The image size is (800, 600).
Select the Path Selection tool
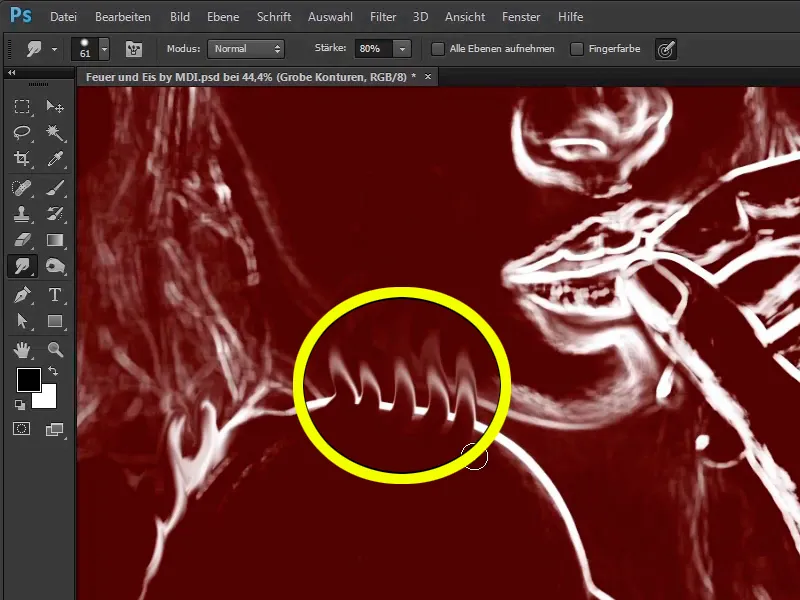(x=21, y=321)
